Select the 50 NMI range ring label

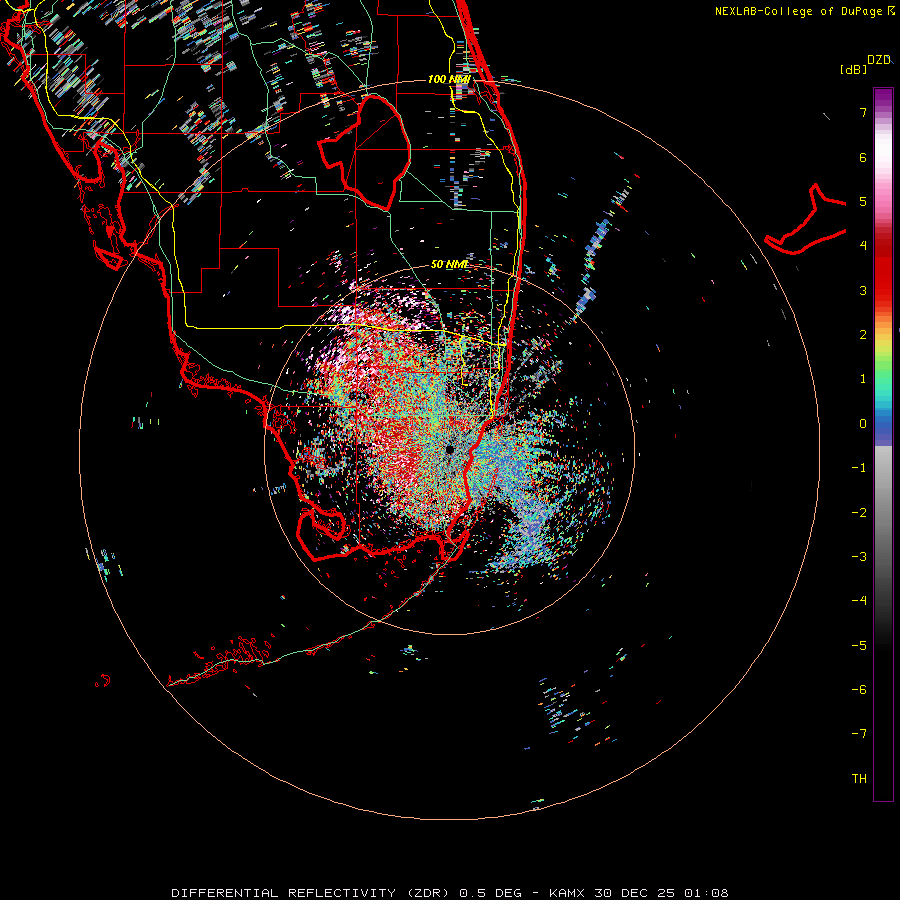click(449, 264)
